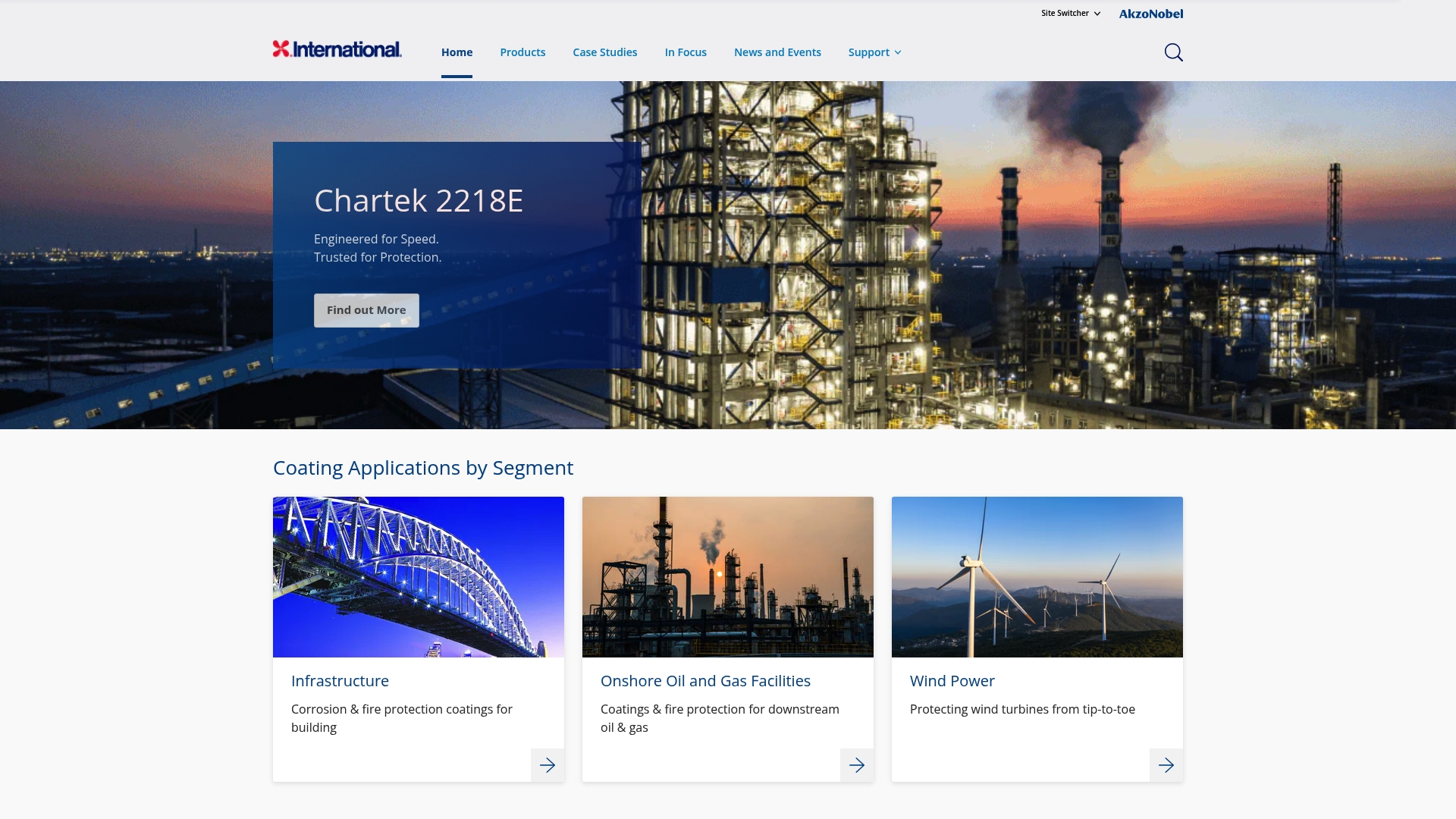This screenshot has height=819, width=1456.
Task: Click the red X mark in the International logo
Action: pos(281,49)
